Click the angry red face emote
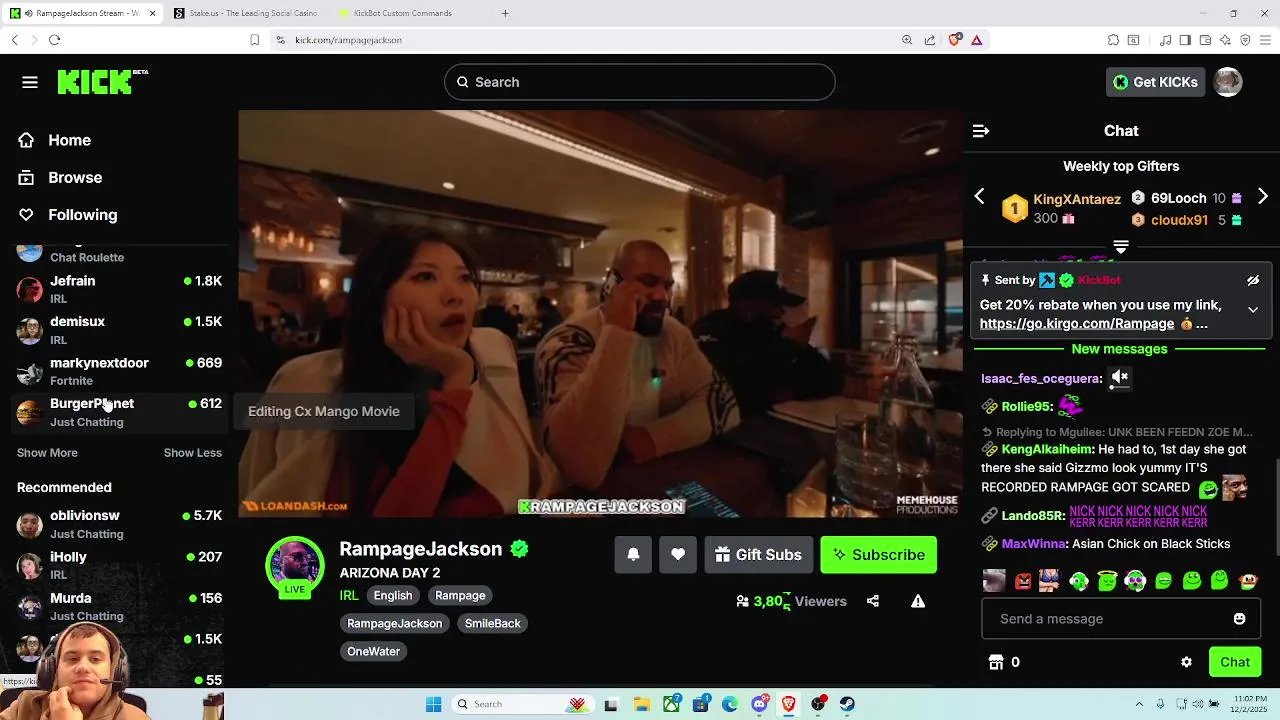 1022,580
